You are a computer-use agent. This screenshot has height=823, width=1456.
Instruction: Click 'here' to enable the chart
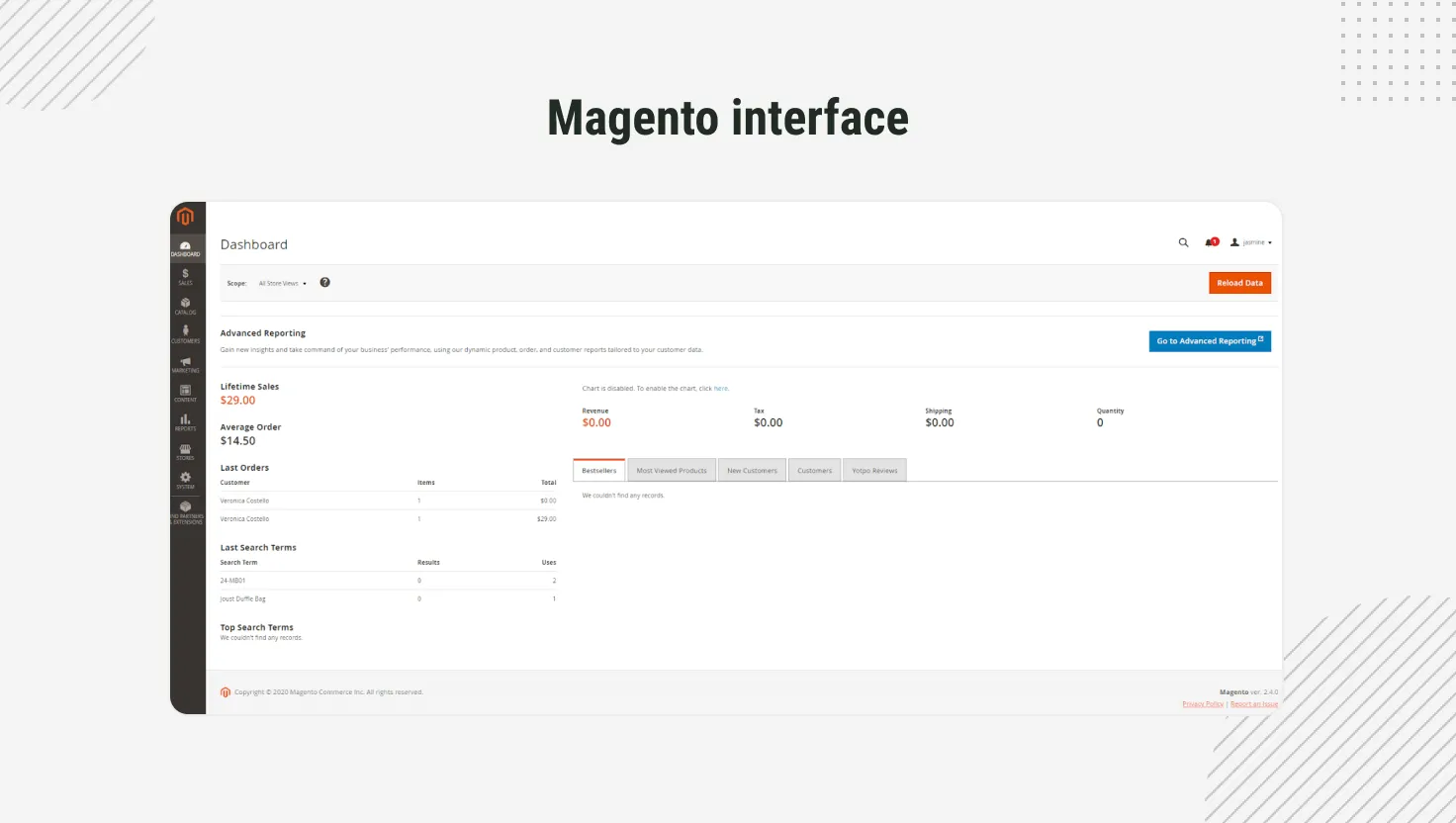pyautogui.click(x=721, y=388)
